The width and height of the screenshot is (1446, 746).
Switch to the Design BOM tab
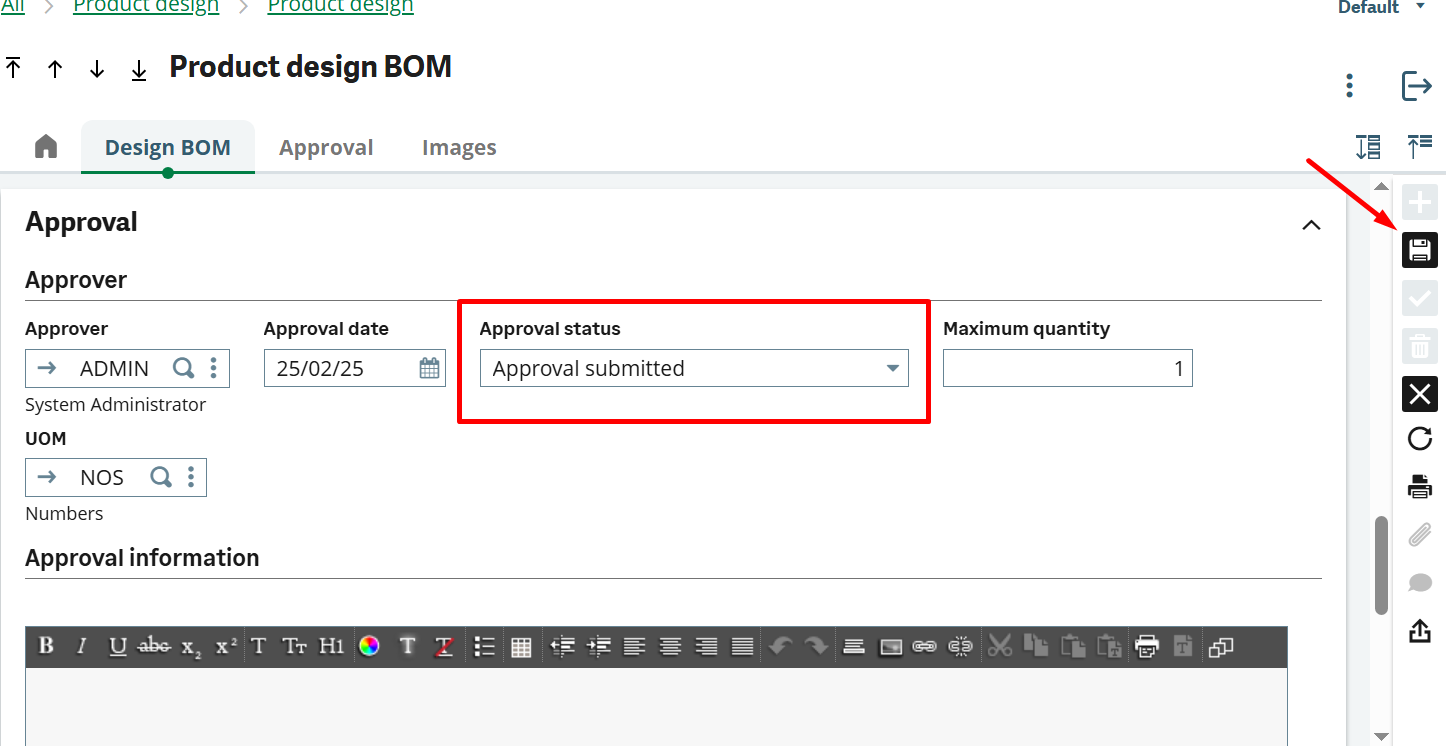(168, 148)
